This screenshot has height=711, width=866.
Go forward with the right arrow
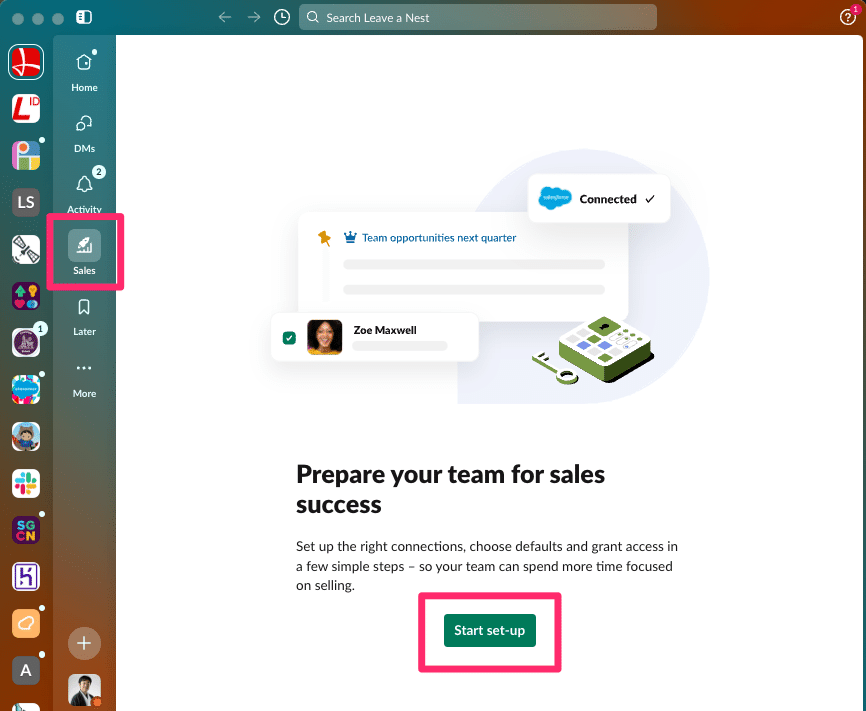pyautogui.click(x=254, y=17)
